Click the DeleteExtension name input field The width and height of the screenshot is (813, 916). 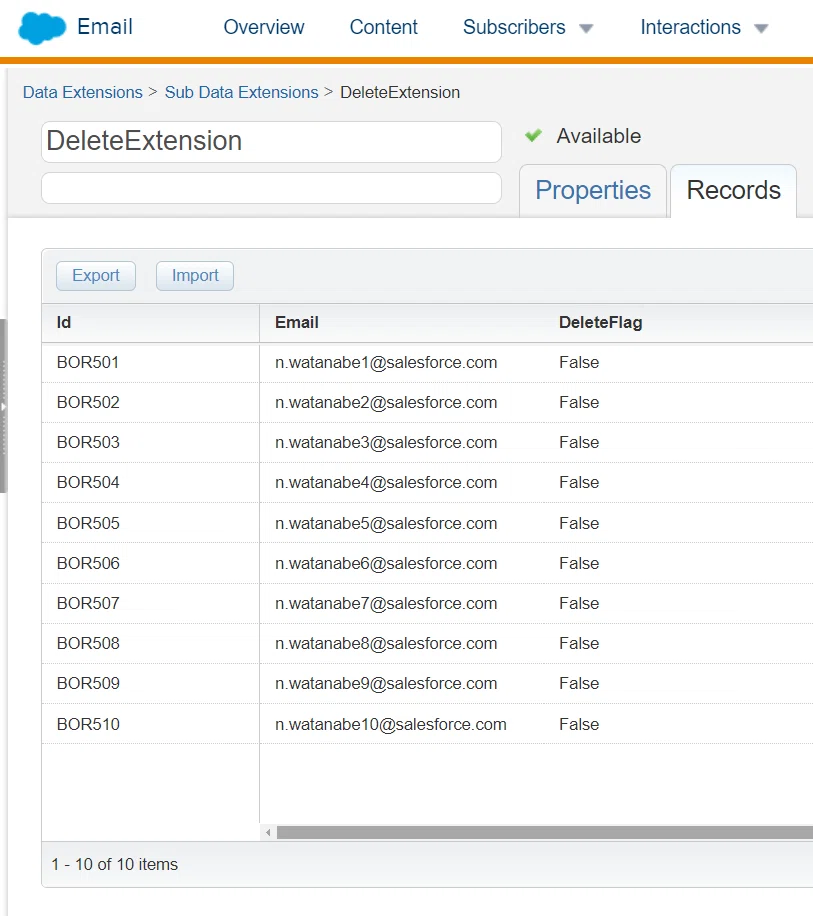(272, 141)
